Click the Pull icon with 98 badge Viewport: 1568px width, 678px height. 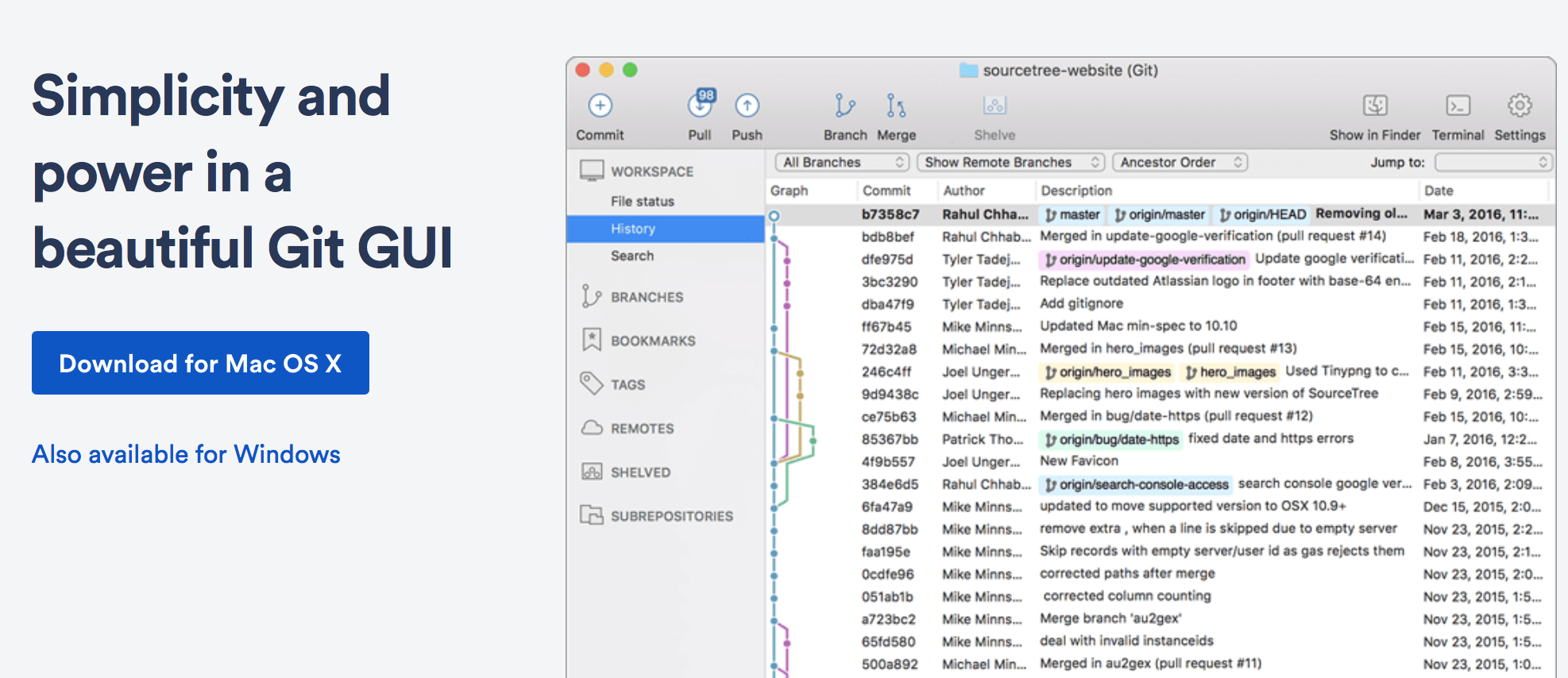pyautogui.click(x=701, y=103)
